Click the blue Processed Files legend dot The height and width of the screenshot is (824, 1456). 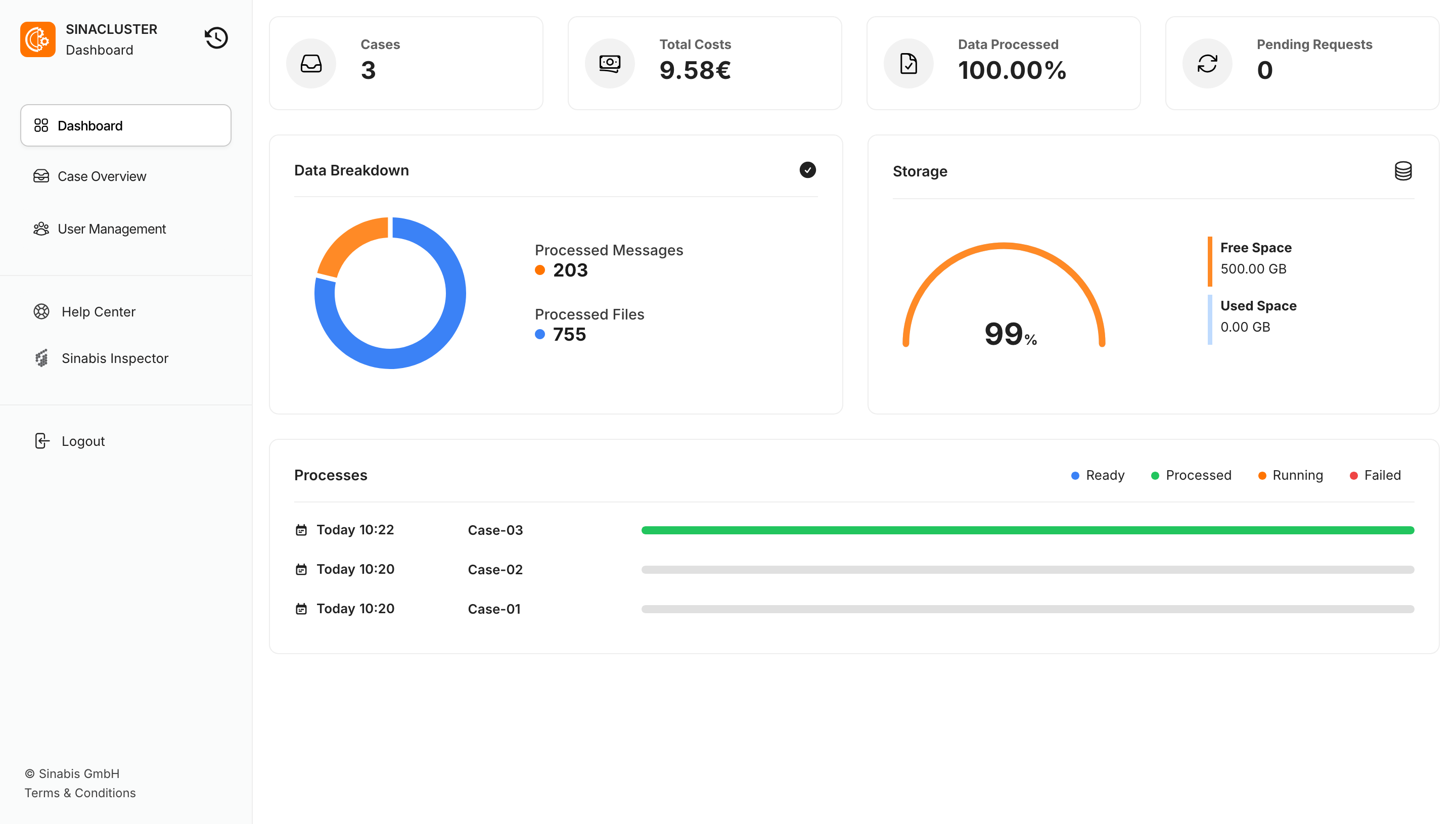540,334
